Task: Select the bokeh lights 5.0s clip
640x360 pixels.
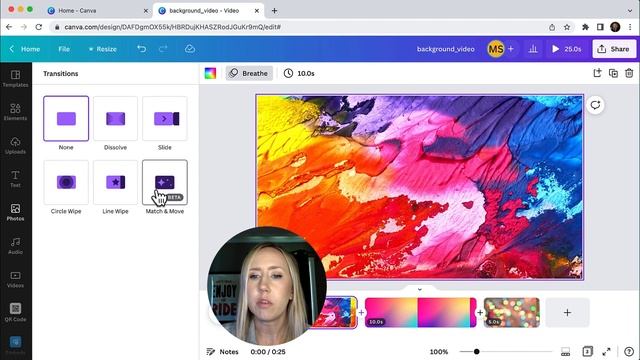Action: [512, 313]
